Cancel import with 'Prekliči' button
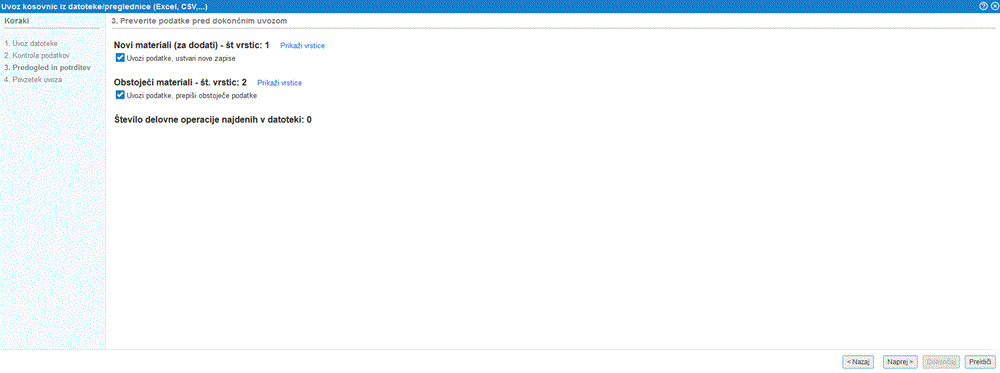Viewport: 1000px width, 373px height. click(980, 362)
